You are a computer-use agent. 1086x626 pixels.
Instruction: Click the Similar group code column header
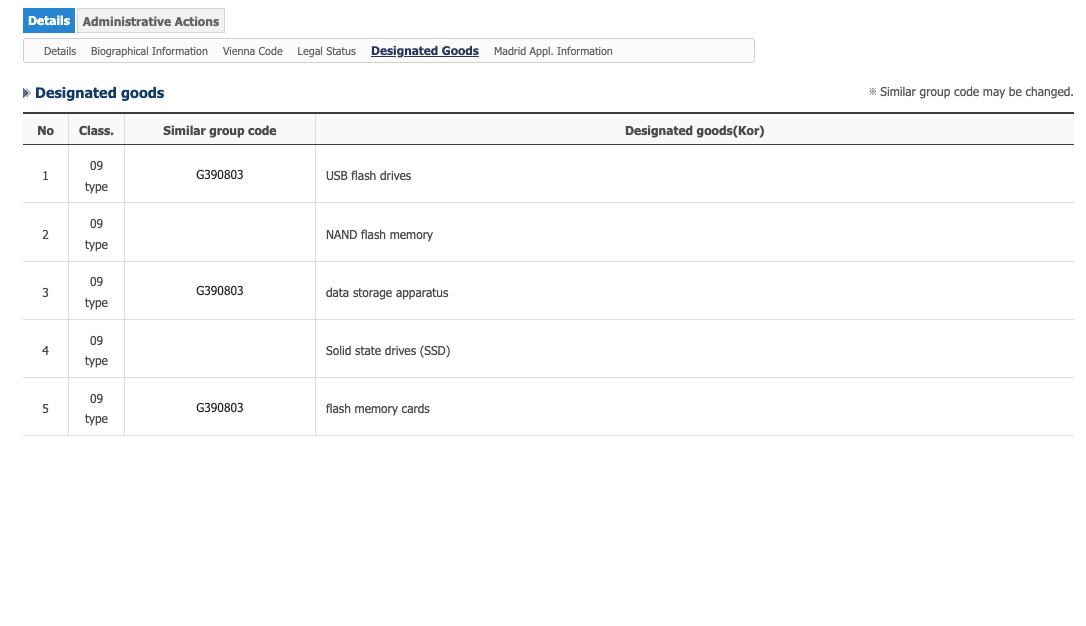point(219,130)
